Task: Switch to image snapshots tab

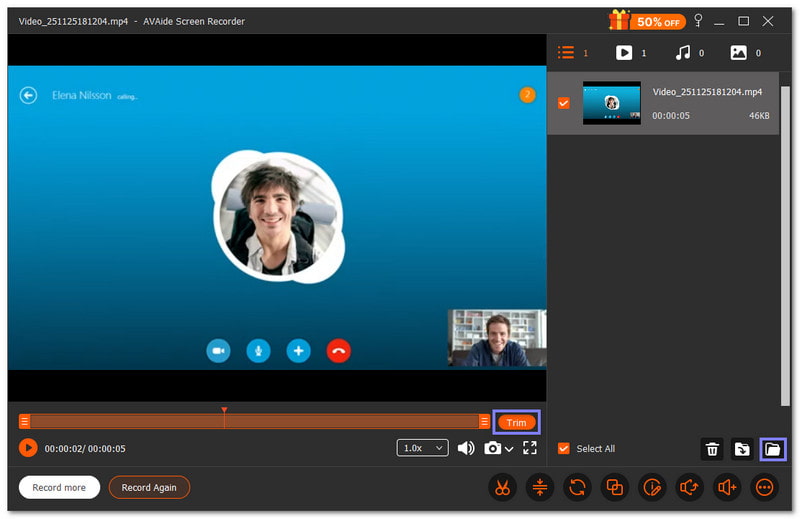Action: pyautogui.click(x=745, y=53)
